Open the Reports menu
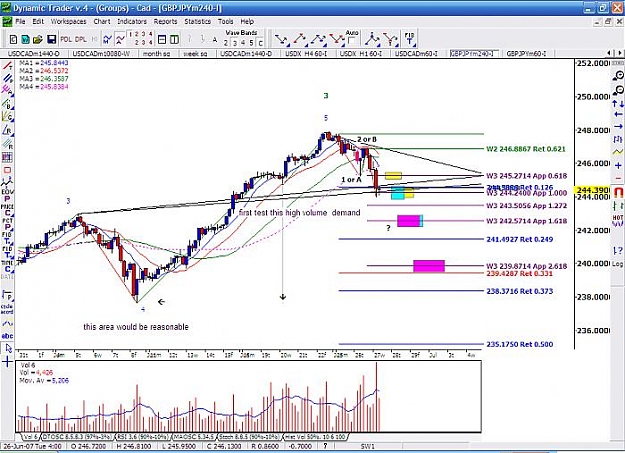 point(165,22)
